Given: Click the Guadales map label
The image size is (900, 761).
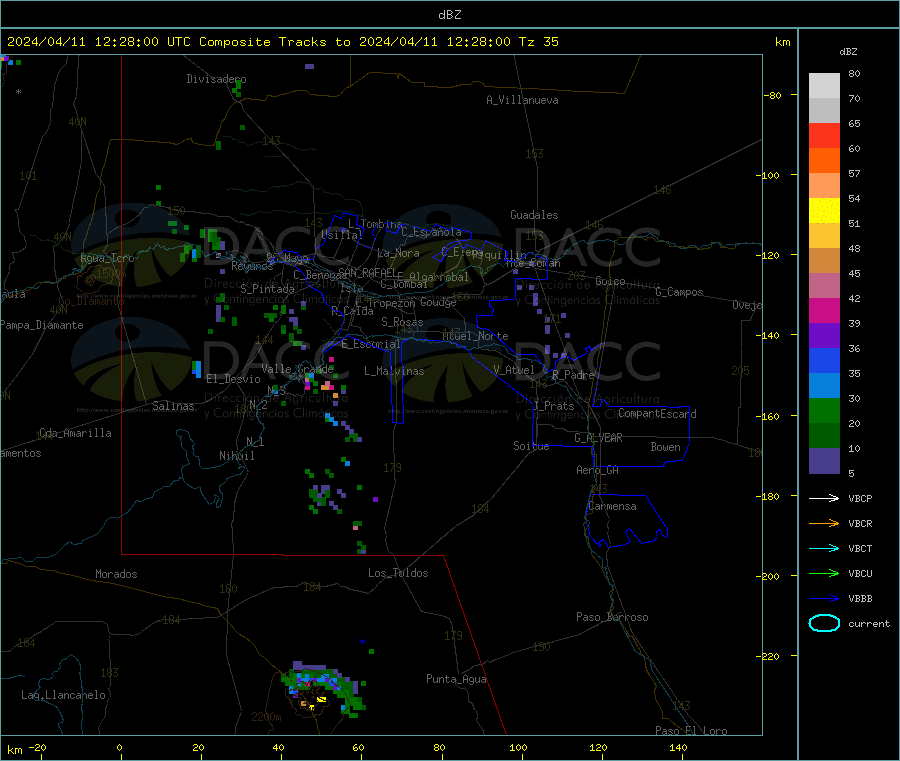Looking at the screenshot, I should [534, 215].
